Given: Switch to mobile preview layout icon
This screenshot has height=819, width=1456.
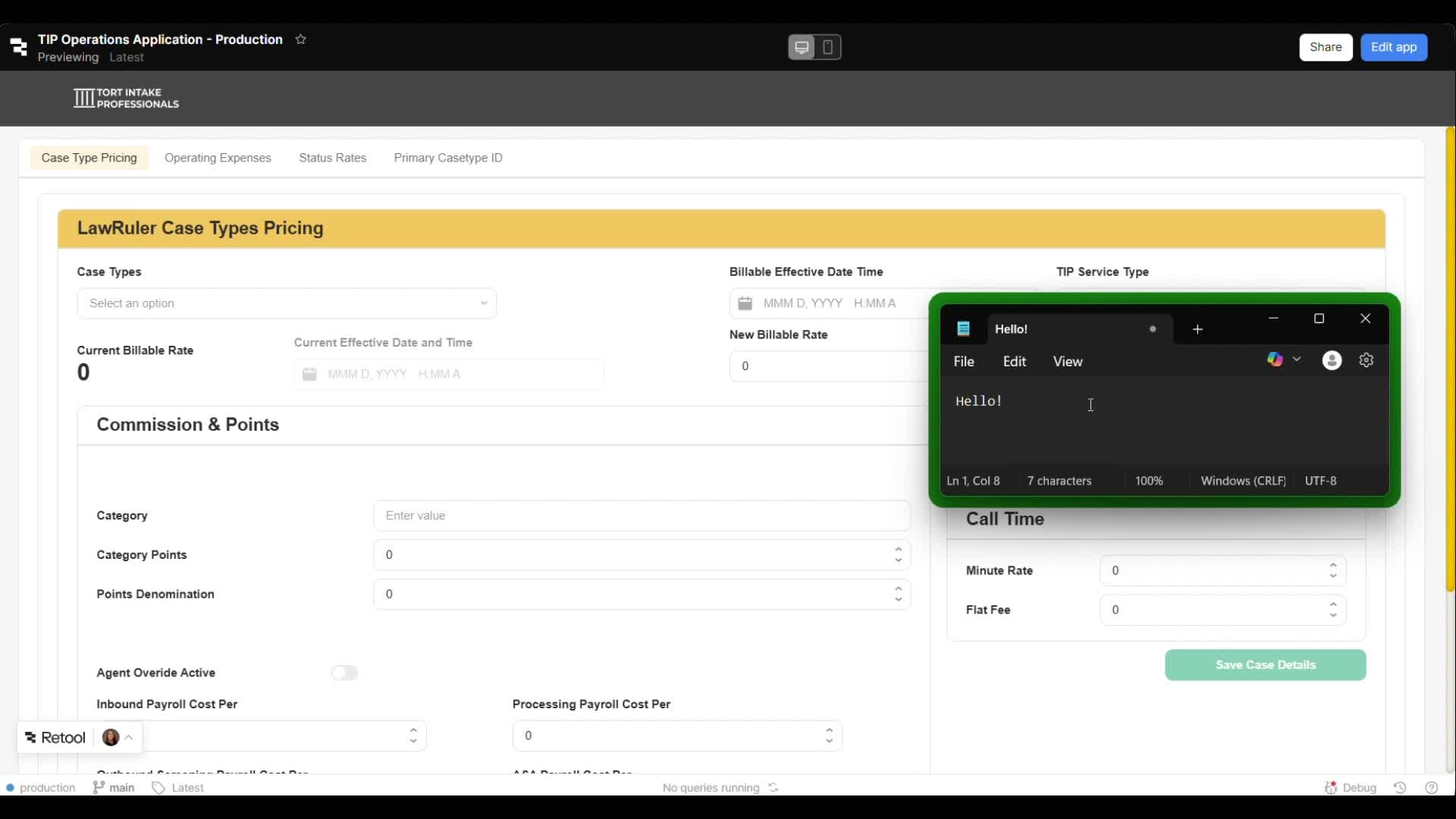Looking at the screenshot, I should pos(828,48).
